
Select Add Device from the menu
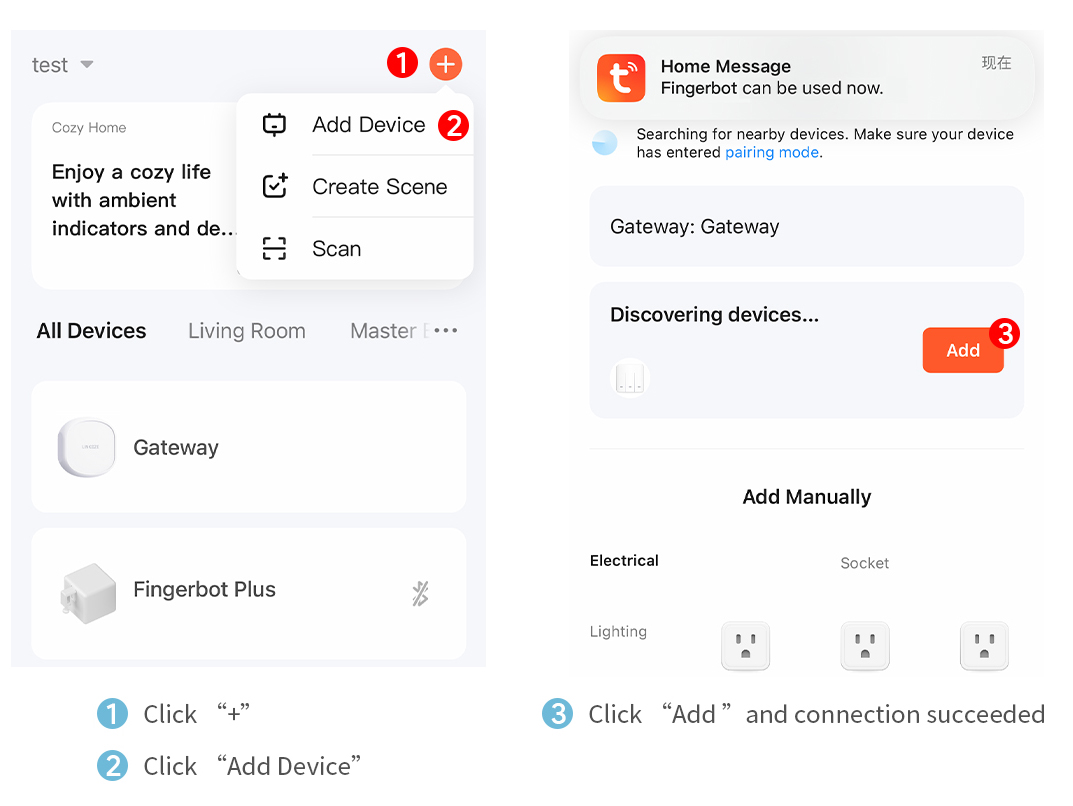(368, 125)
